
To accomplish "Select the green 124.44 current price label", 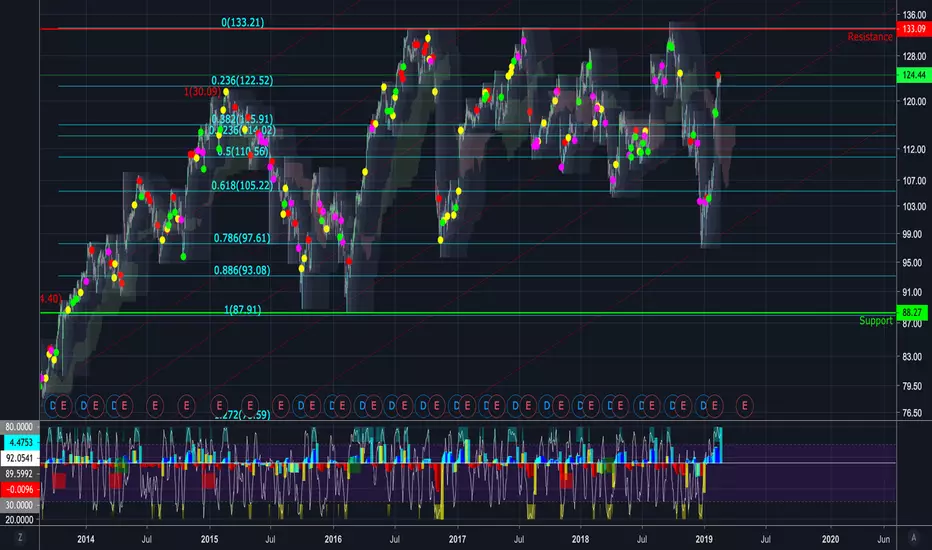I will pyautogui.click(x=914, y=75).
